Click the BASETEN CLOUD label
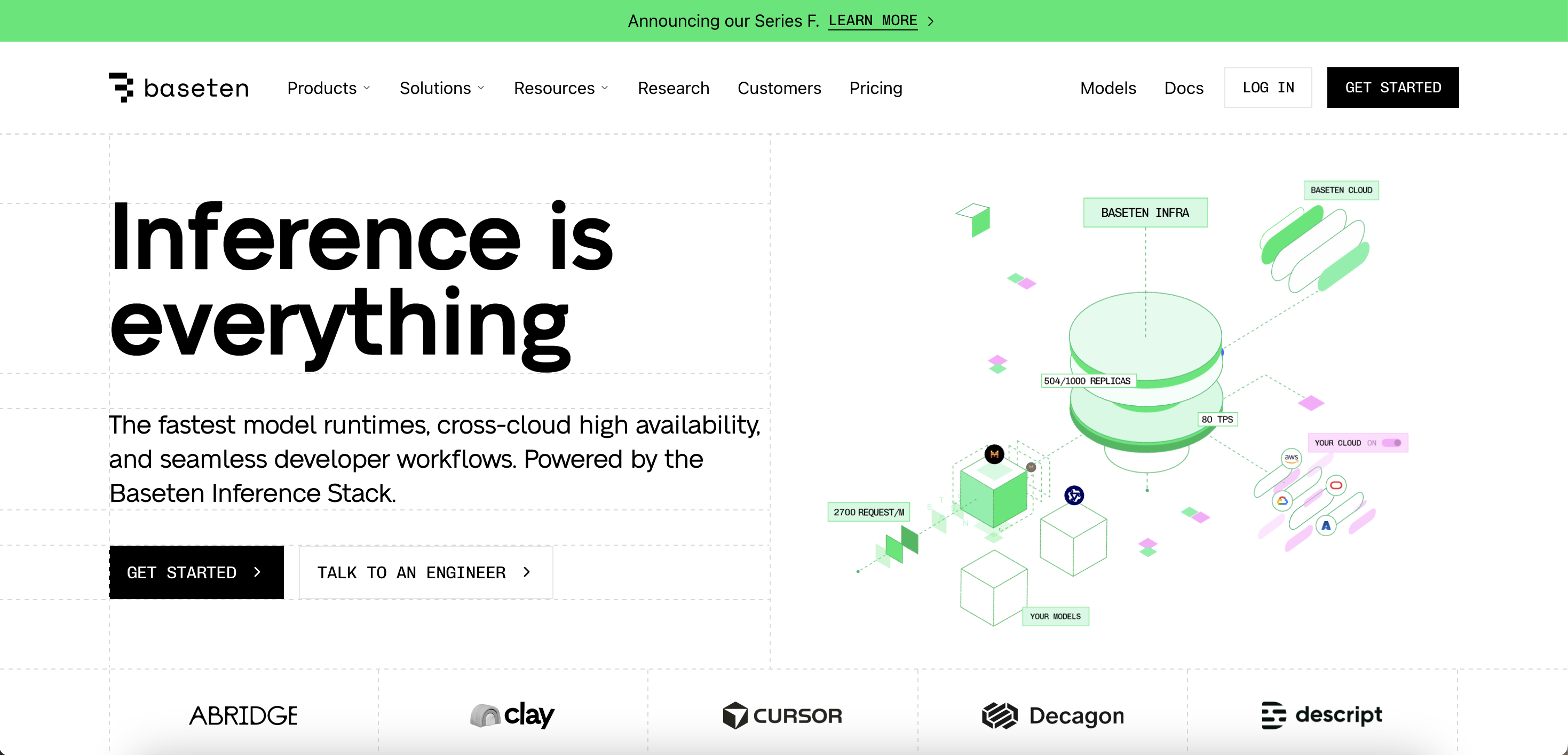Screen dimensions: 1568x755 tap(1341, 190)
